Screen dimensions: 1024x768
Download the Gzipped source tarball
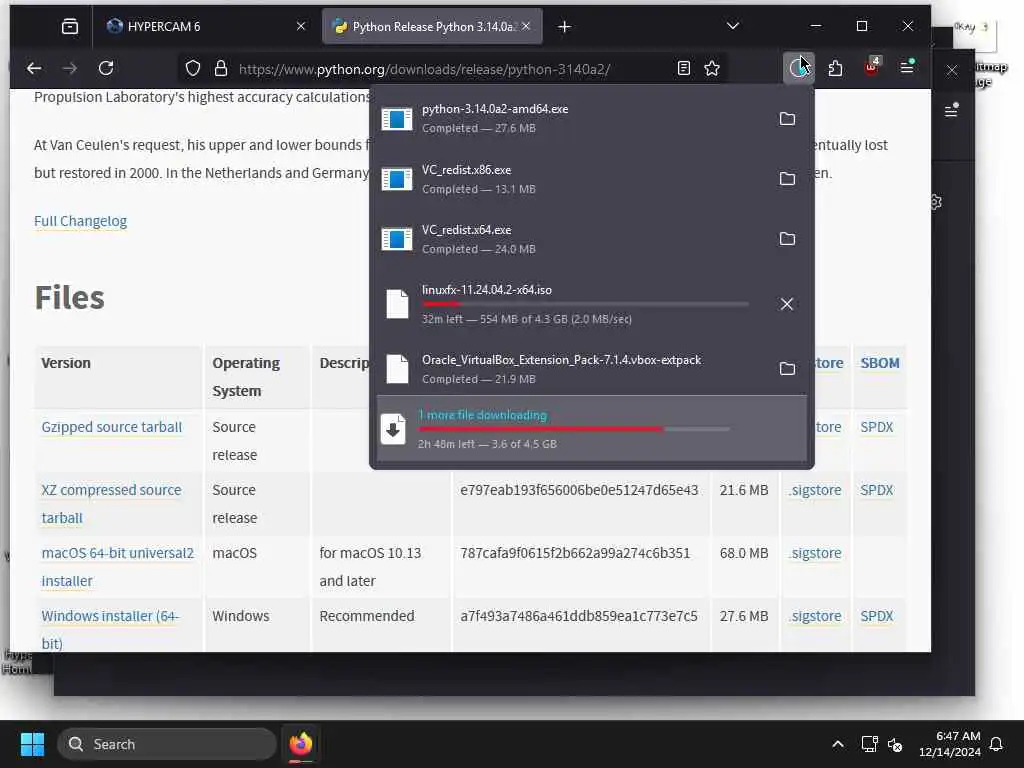coord(112,427)
